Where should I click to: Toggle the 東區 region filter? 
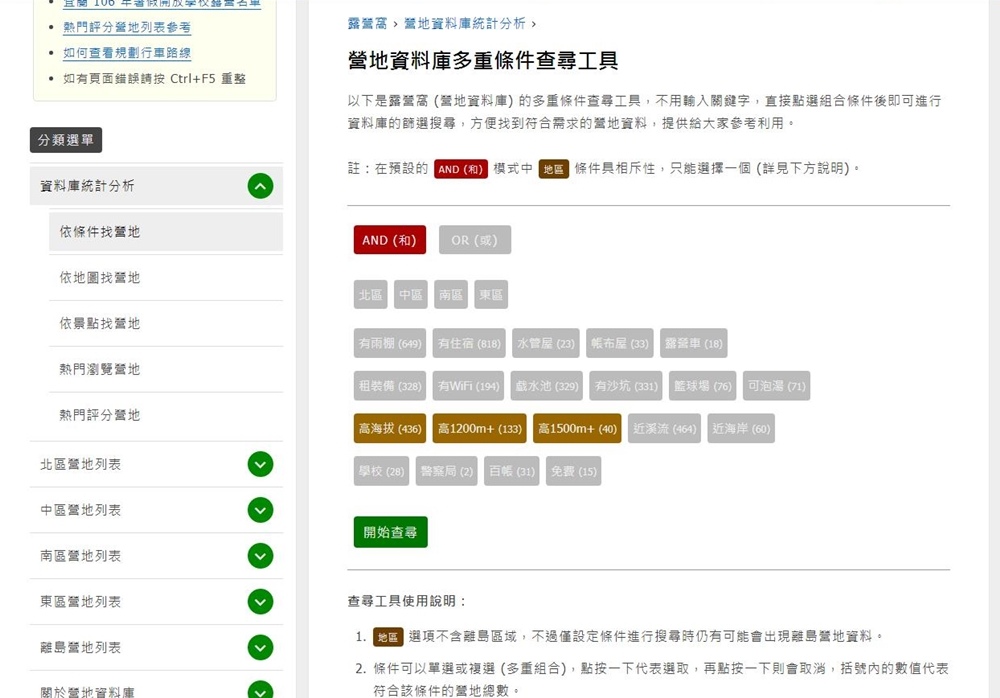coord(491,295)
